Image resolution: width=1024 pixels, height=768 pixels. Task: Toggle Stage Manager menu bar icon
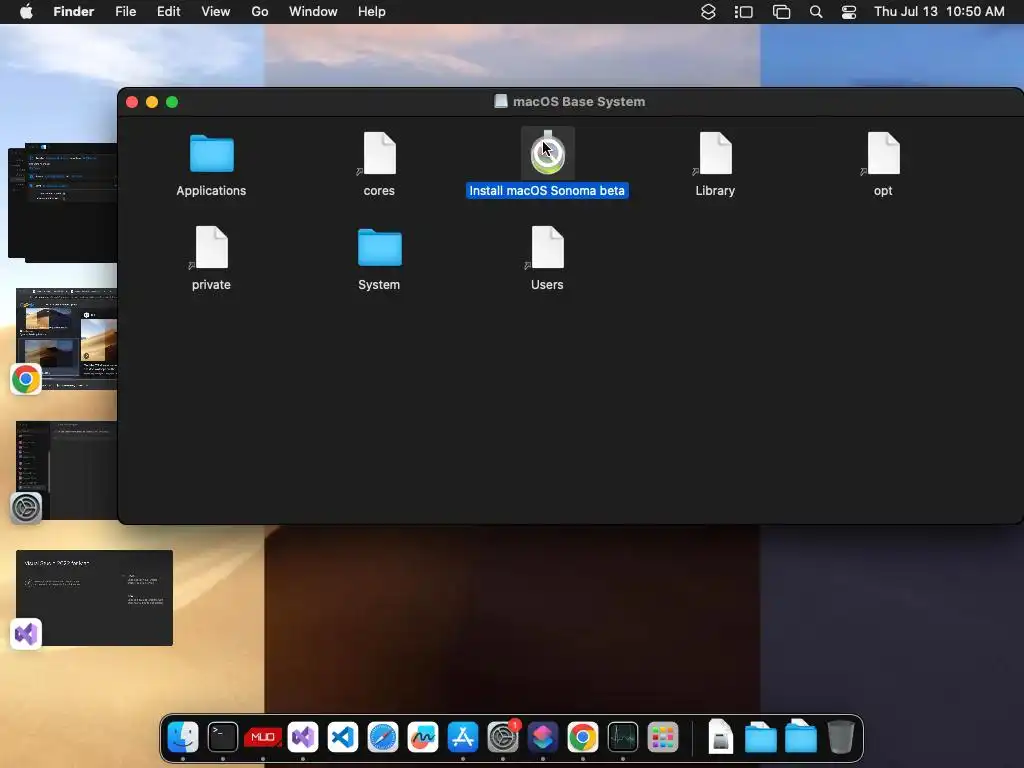(x=744, y=12)
